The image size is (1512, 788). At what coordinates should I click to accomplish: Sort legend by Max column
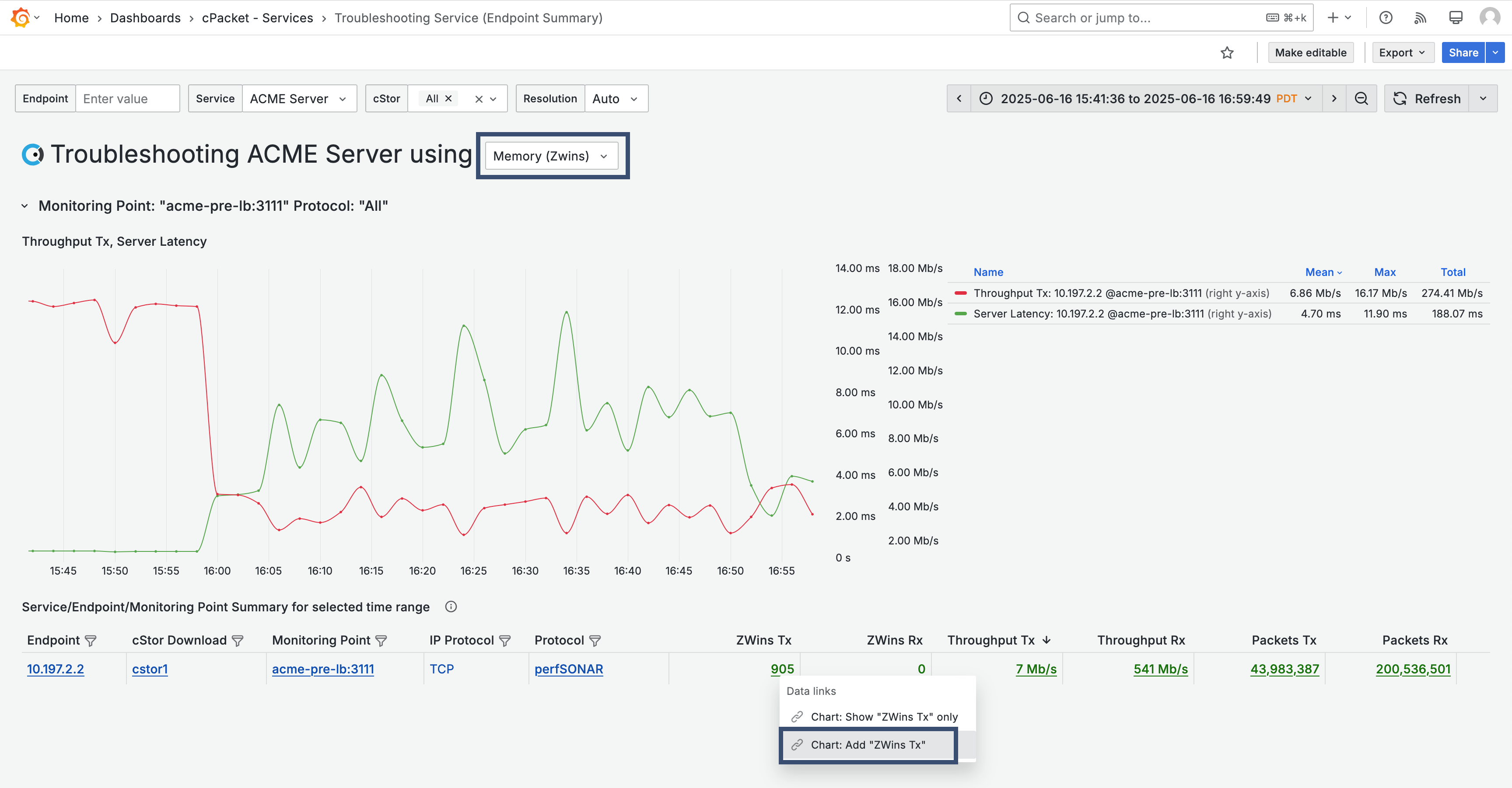1385,272
